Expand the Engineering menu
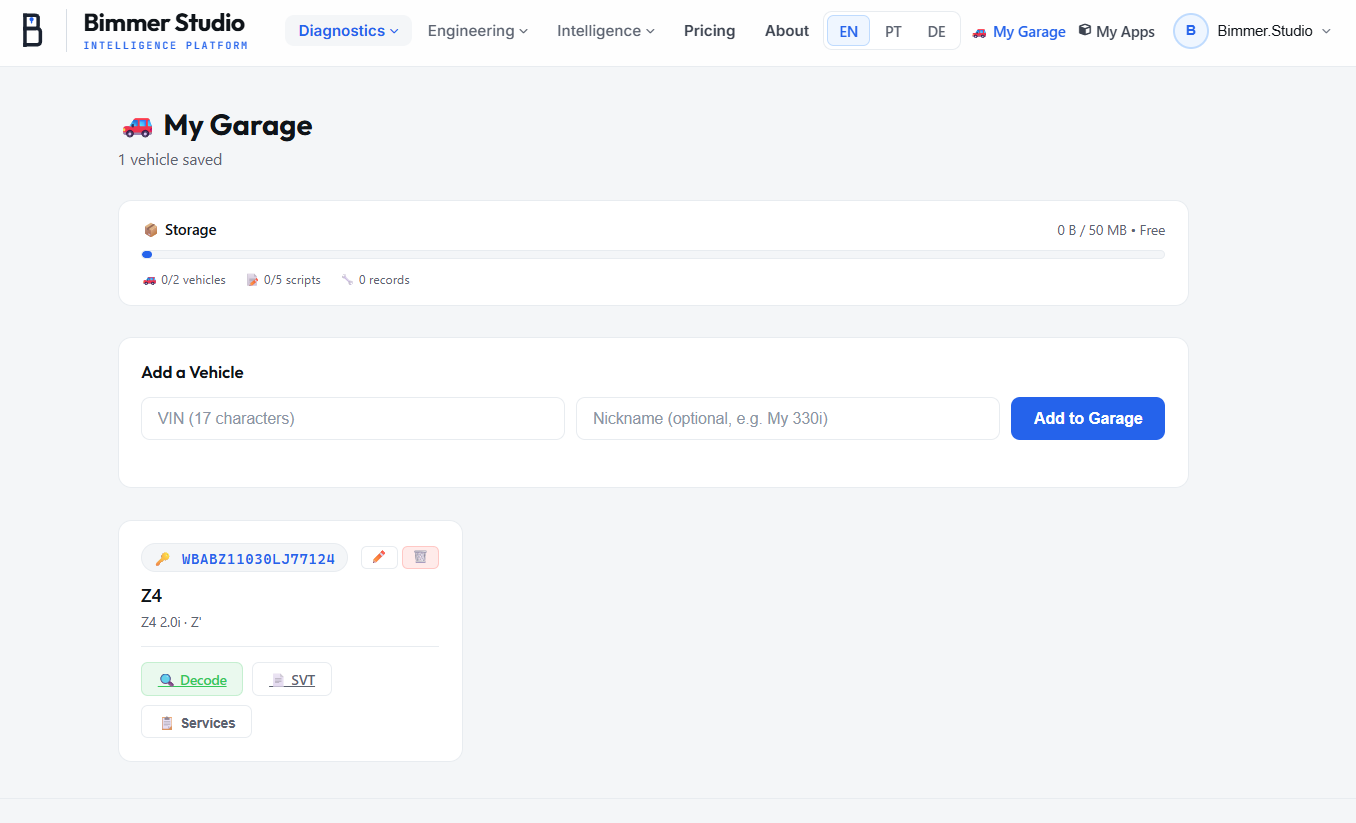This screenshot has width=1356, height=823. [x=477, y=31]
